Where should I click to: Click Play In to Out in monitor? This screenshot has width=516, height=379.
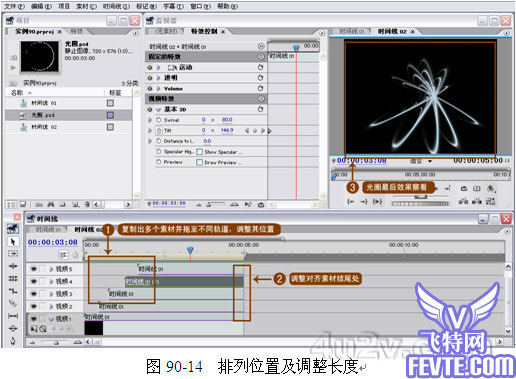click(x=377, y=201)
